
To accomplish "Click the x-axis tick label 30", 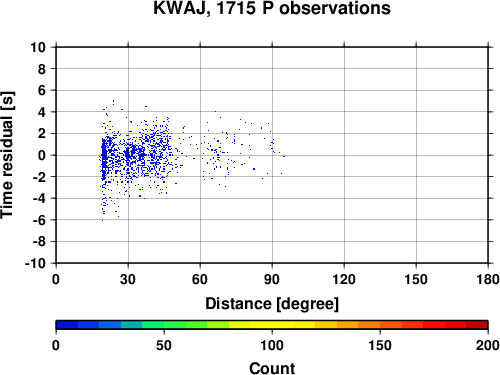I will (128, 279).
